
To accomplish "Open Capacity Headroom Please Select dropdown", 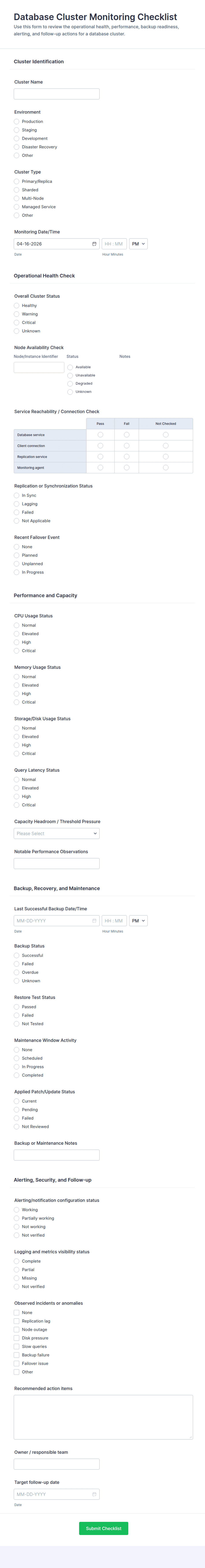I will point(57,833).
